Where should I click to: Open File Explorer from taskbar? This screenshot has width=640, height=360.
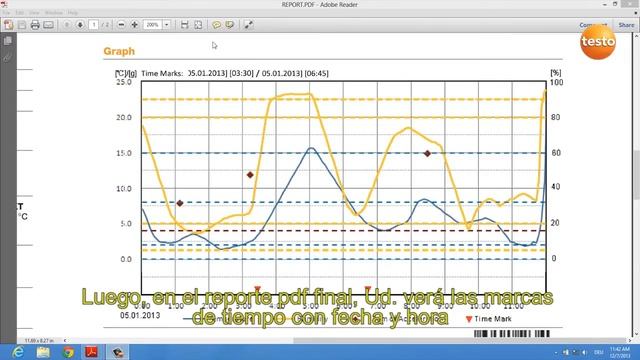point(43,352)
